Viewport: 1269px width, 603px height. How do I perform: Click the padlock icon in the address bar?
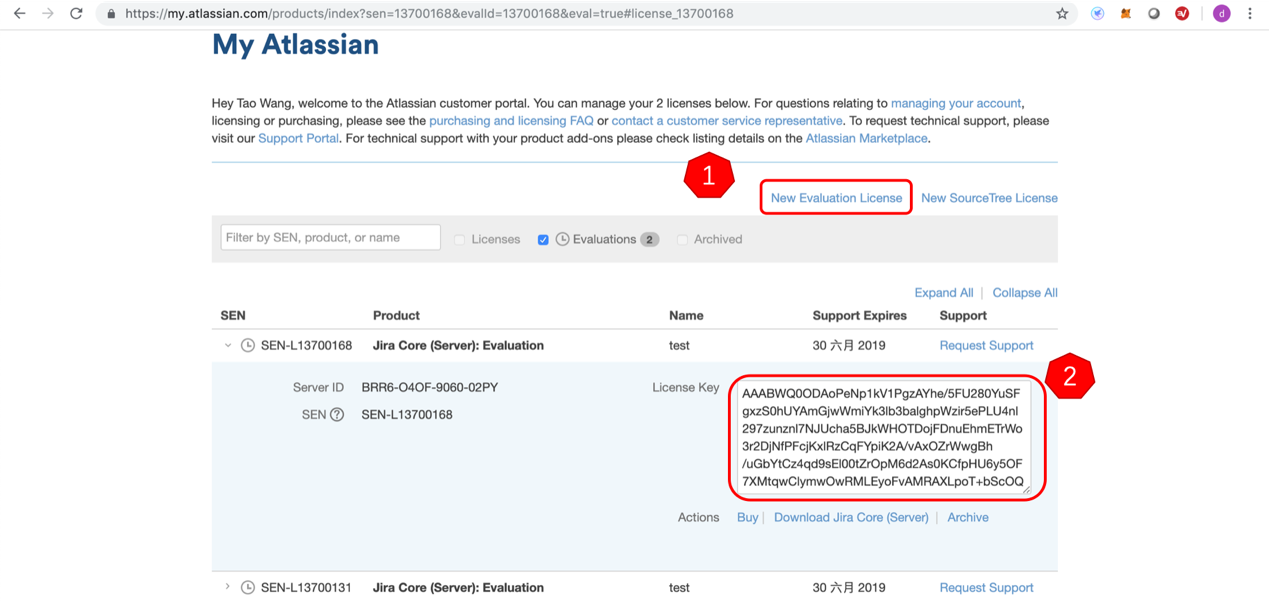coord(111,14)
